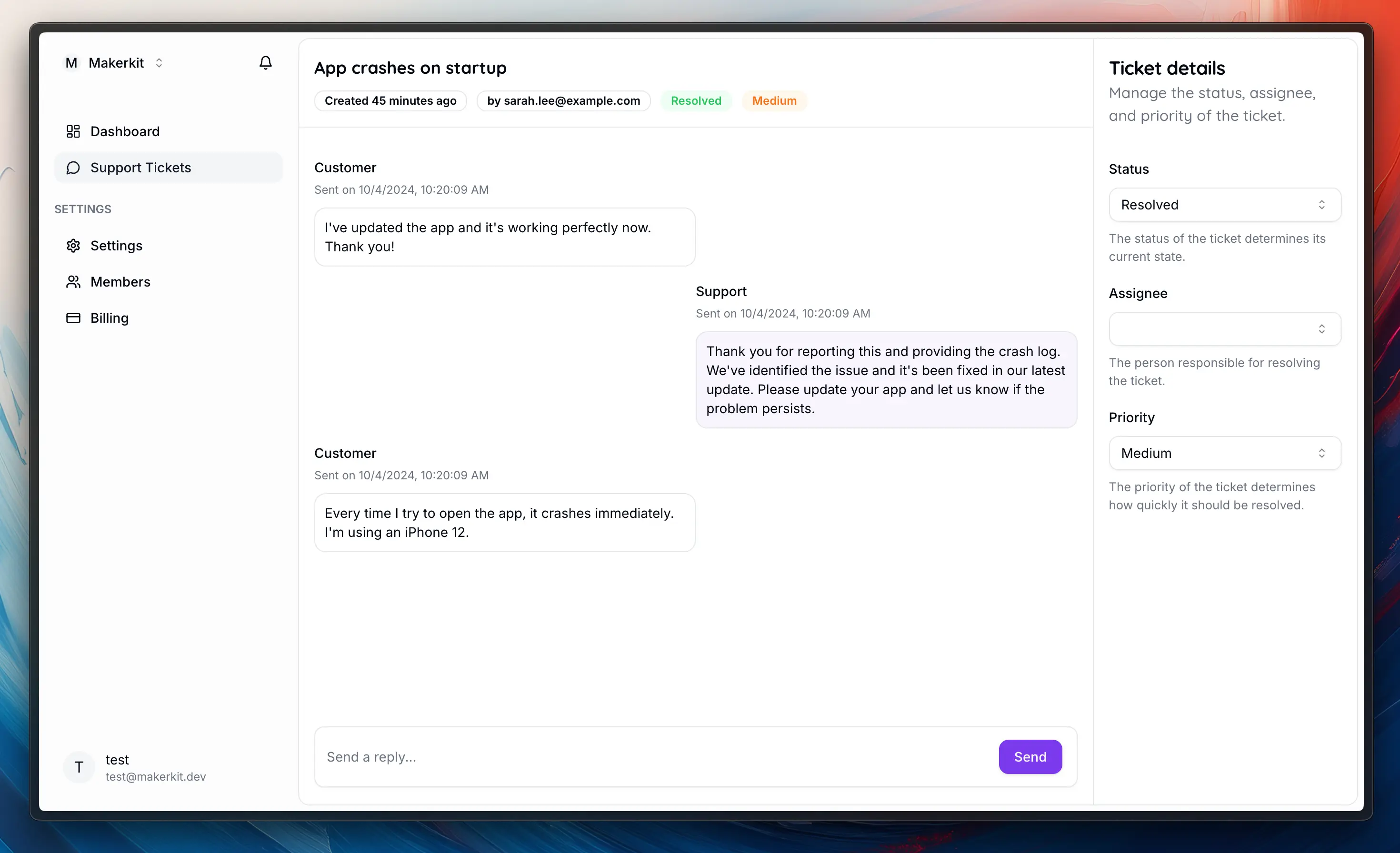
Task: Click the Members people icon
Action: pos(73,282)
